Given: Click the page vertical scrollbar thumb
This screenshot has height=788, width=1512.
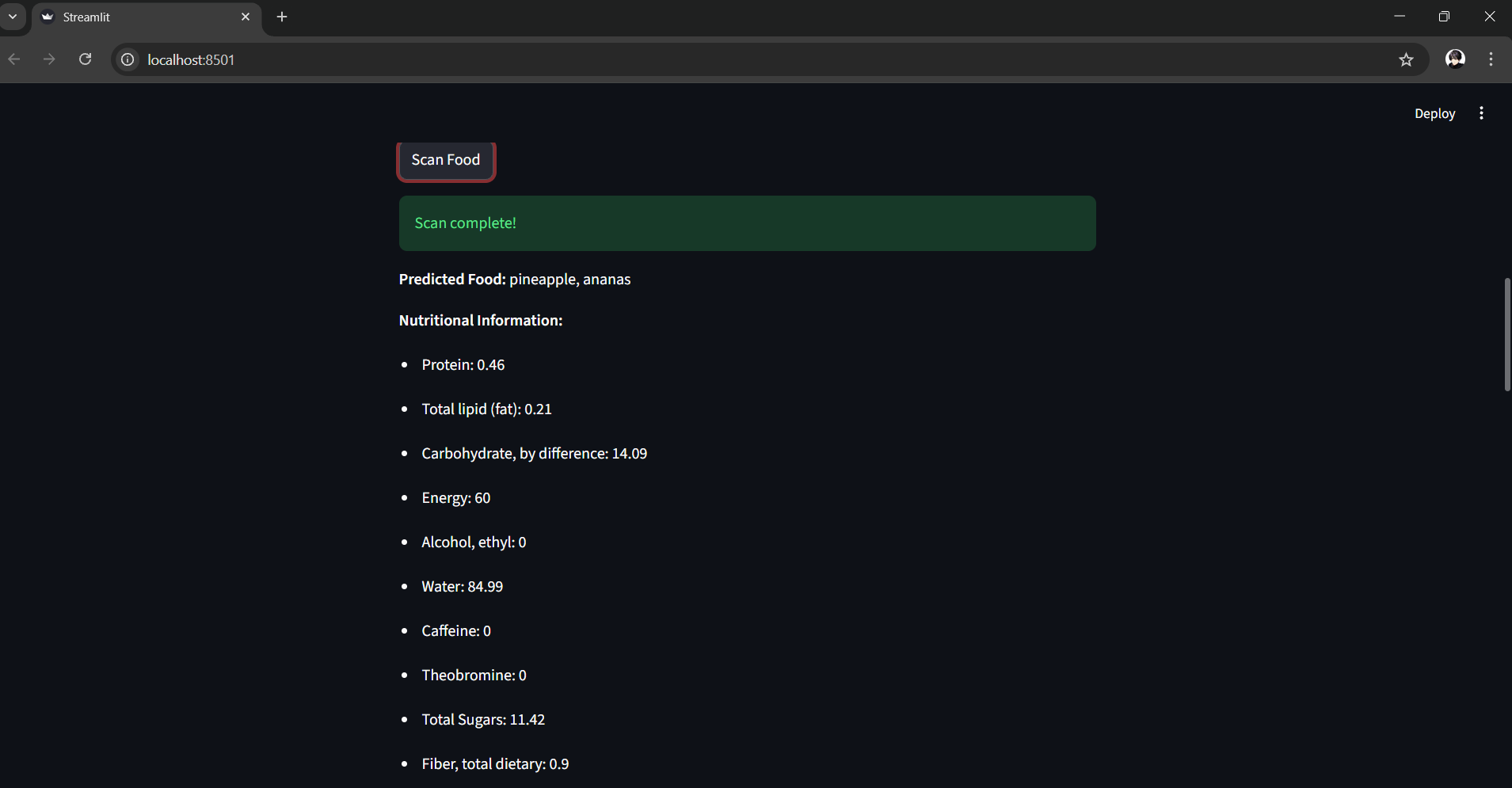Looking at the screenshot, I should click(1506, 334).
